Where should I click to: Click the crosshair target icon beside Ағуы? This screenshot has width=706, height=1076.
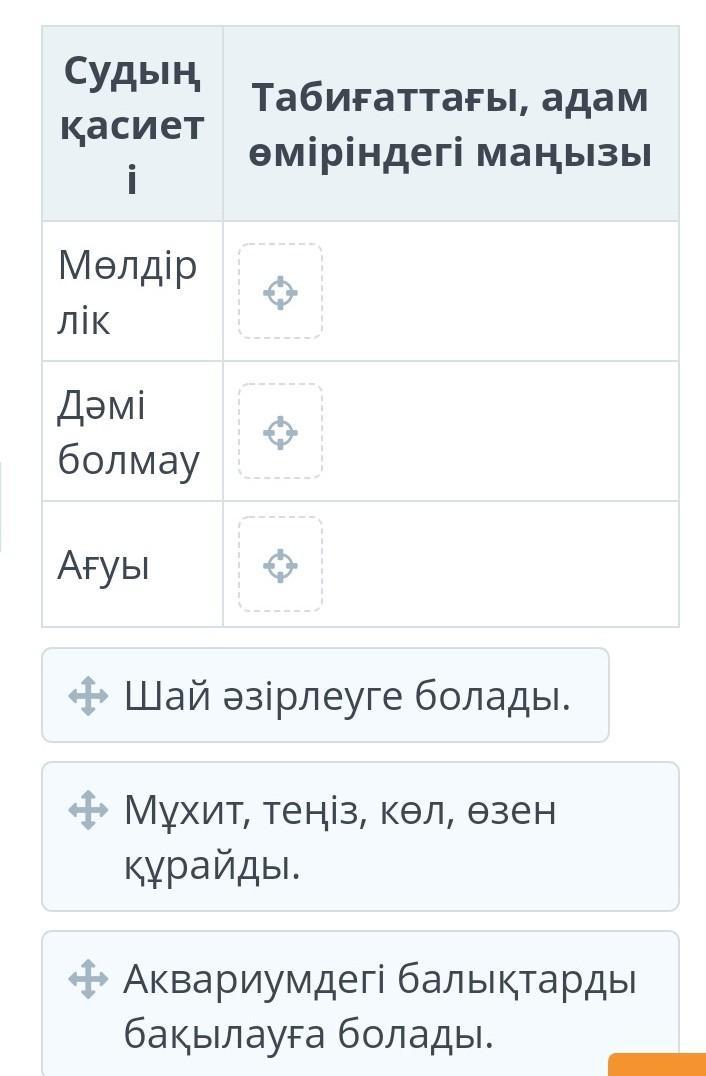click(280, 566)
